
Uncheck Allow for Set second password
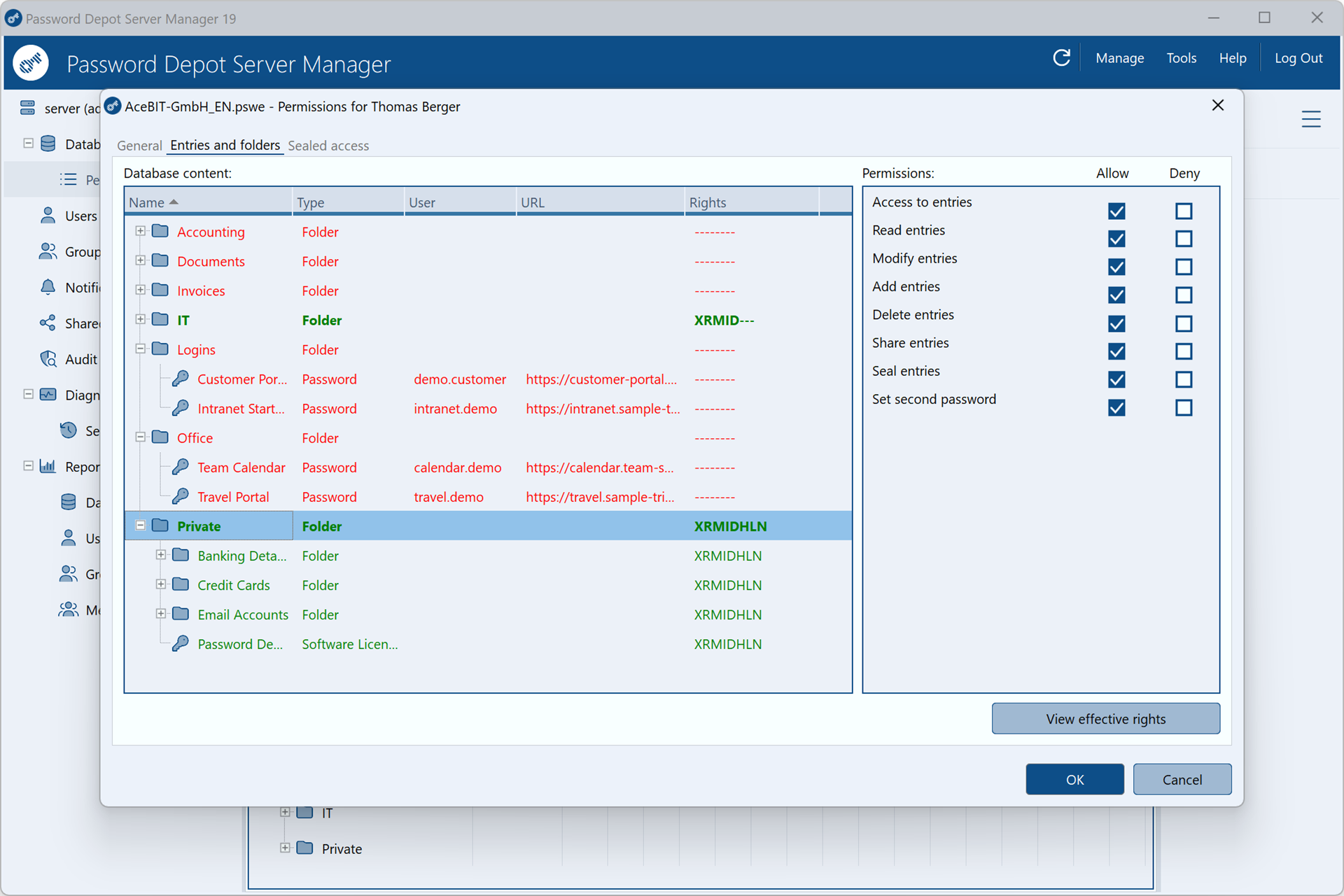pos(1116,407)
